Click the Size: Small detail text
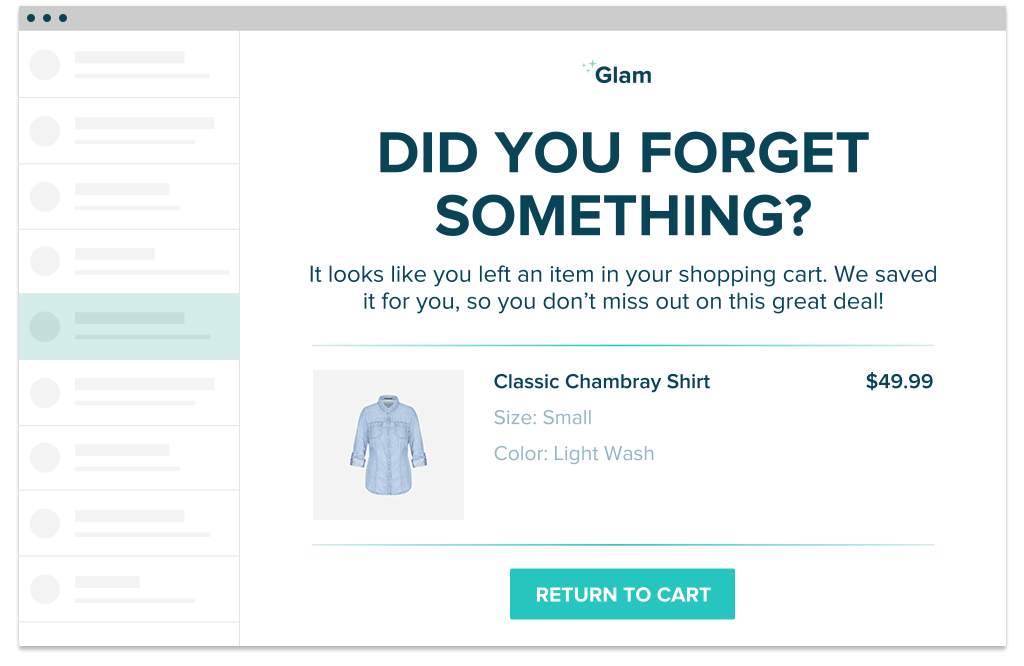Viewport: 1024px width, 666px height. point(543,417)
